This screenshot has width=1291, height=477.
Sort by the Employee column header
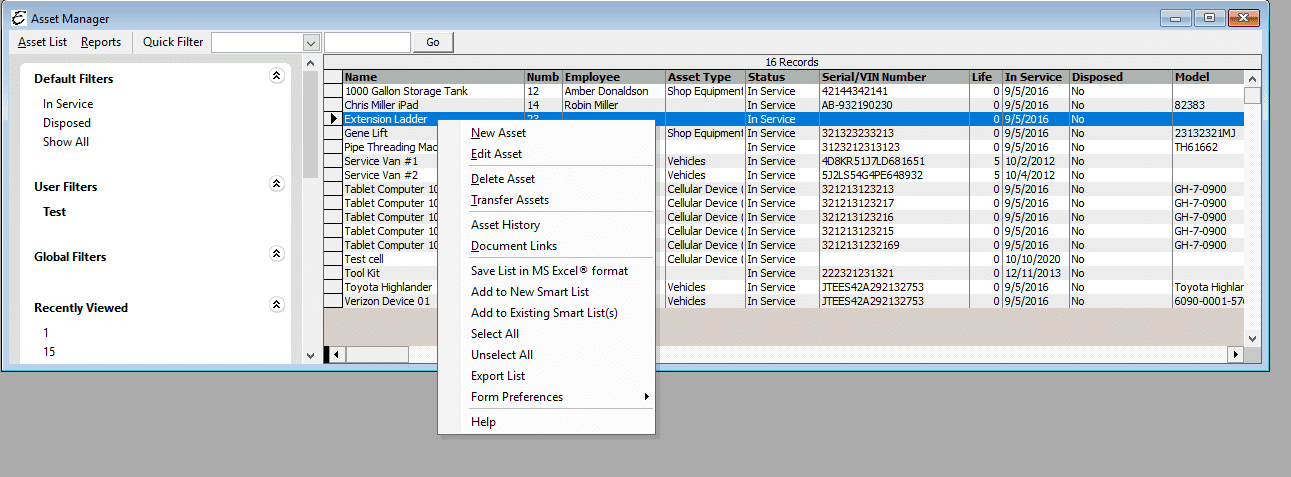614,77
